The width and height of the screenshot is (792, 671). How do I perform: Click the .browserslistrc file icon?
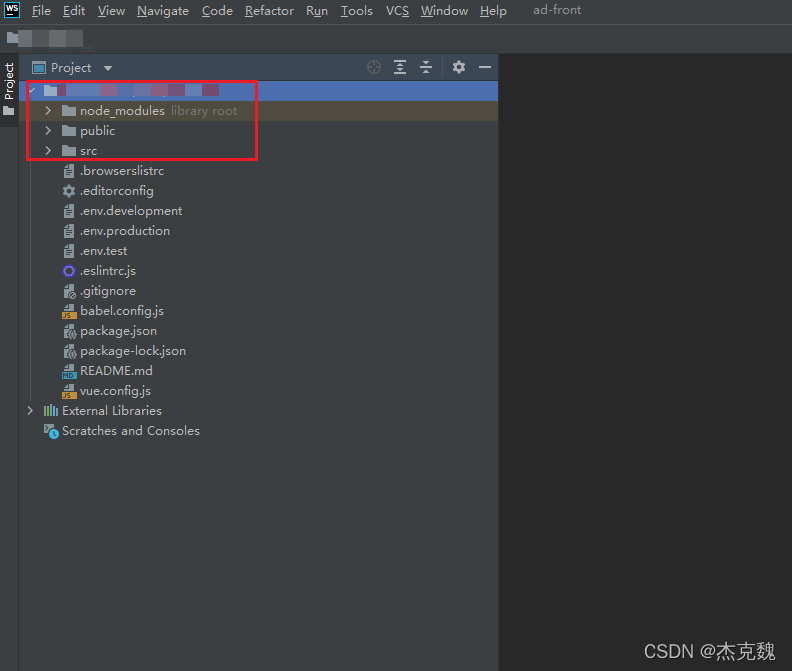tap(69, 171)
